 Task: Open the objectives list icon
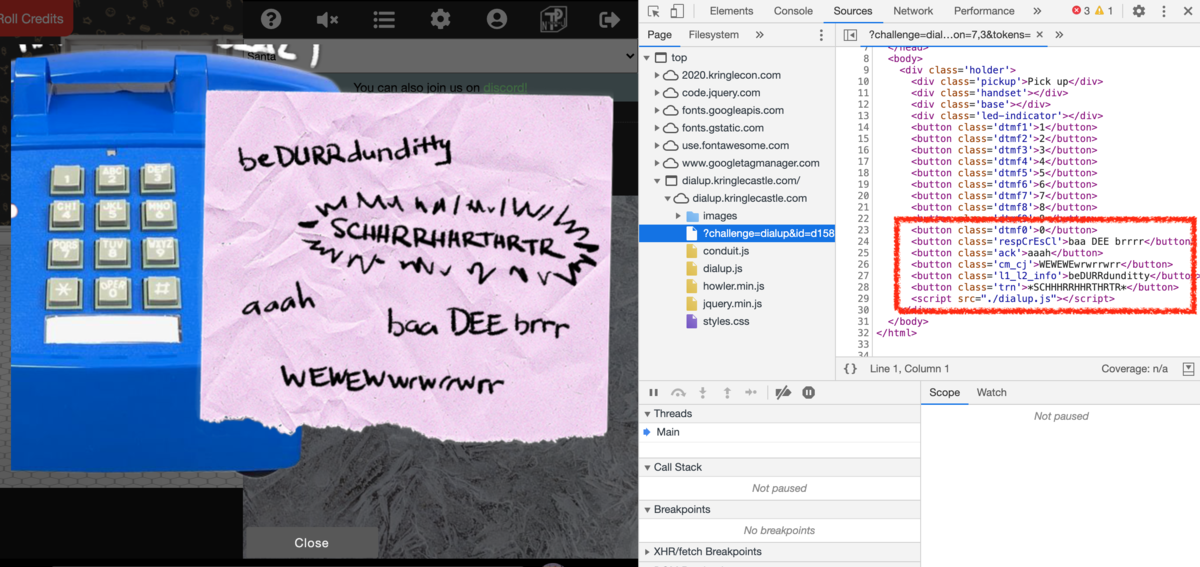click(x=384, y=19)
